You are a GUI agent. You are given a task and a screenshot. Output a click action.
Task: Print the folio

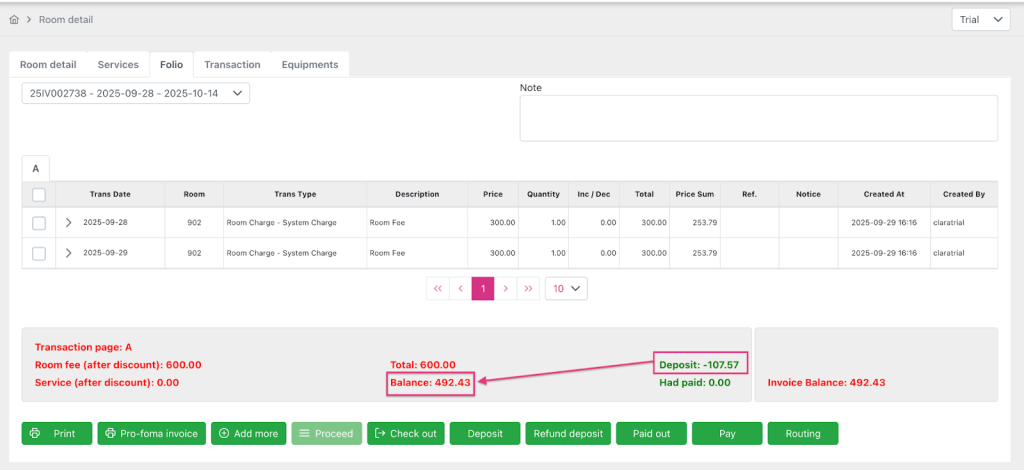56,433
